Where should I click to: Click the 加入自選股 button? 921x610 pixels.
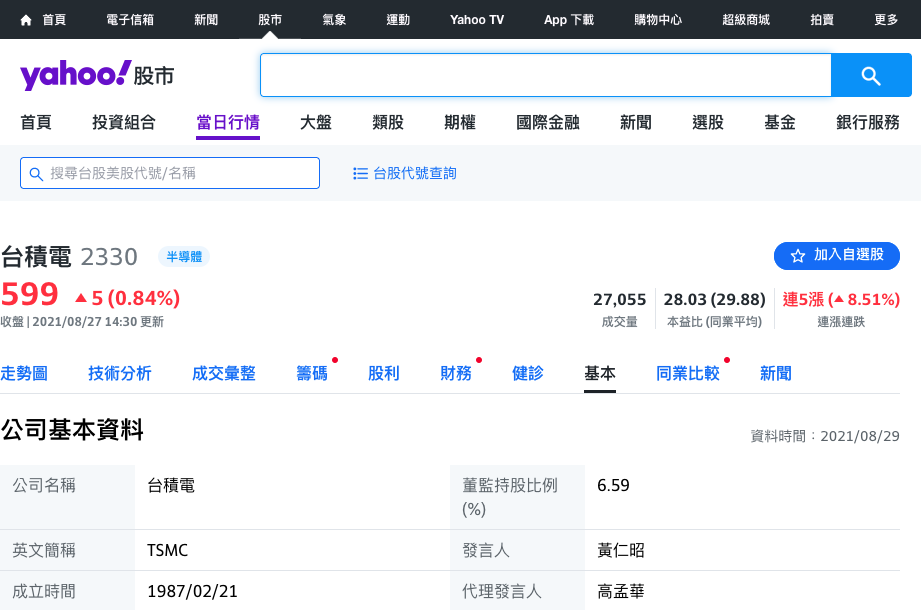(x=836, y=255)
